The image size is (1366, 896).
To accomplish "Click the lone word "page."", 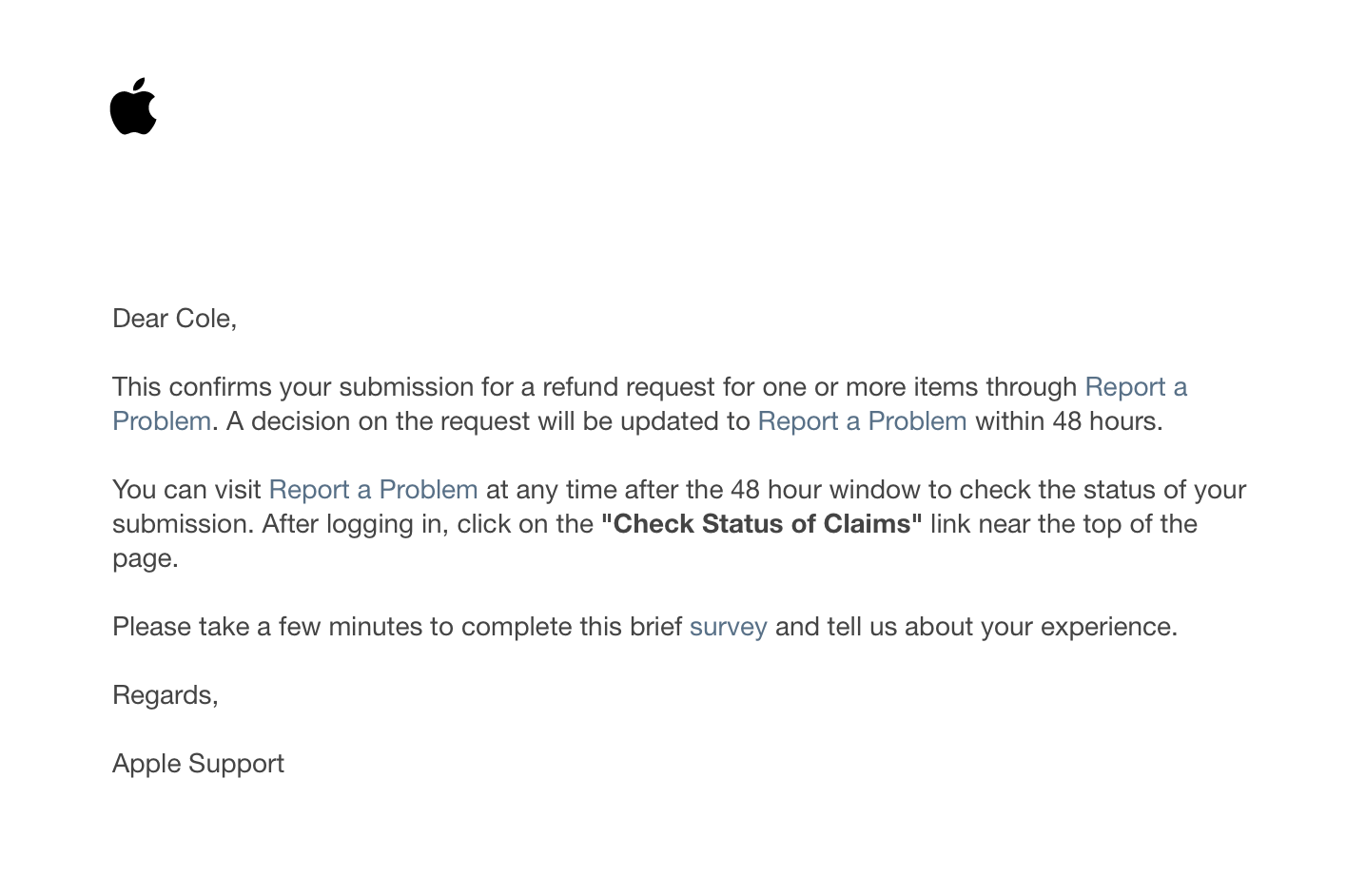I will [x=146, y=558].
